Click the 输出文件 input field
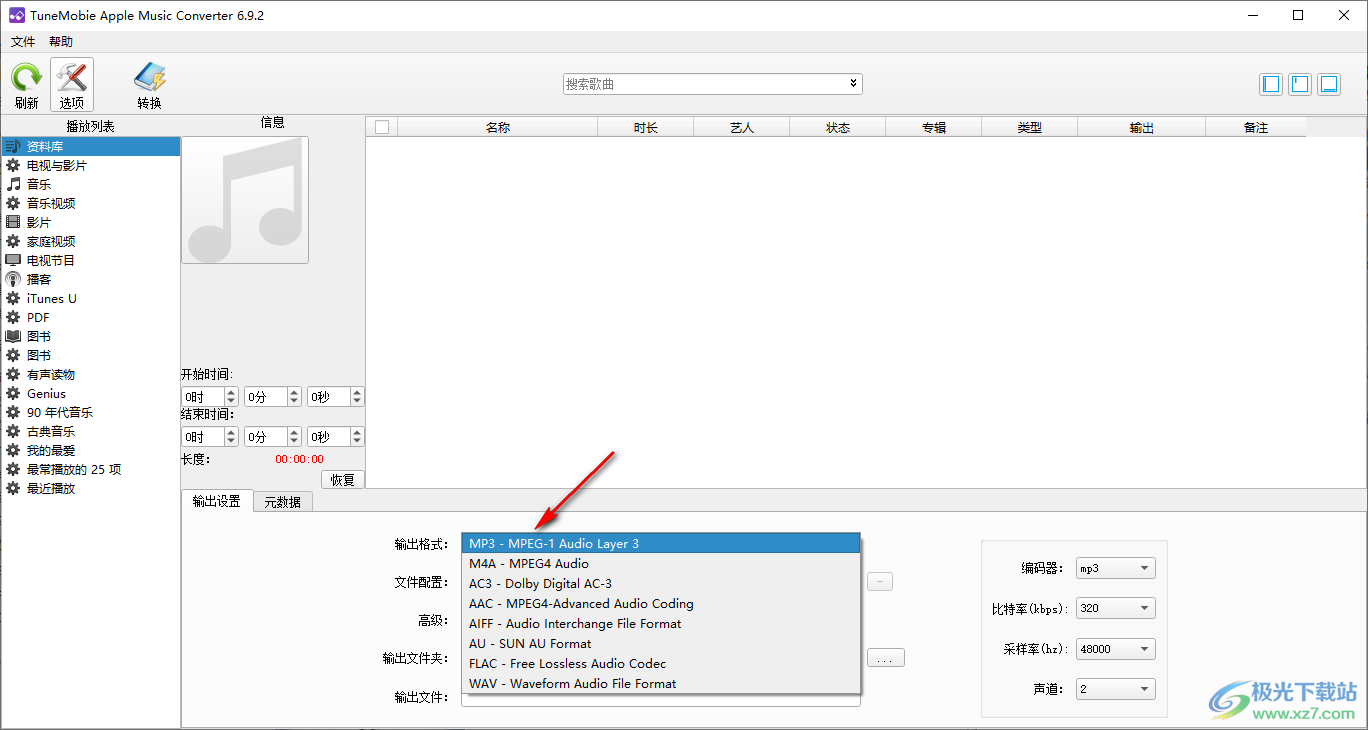The height and width of the screenshot is (730, 1368). click(661, 698)
